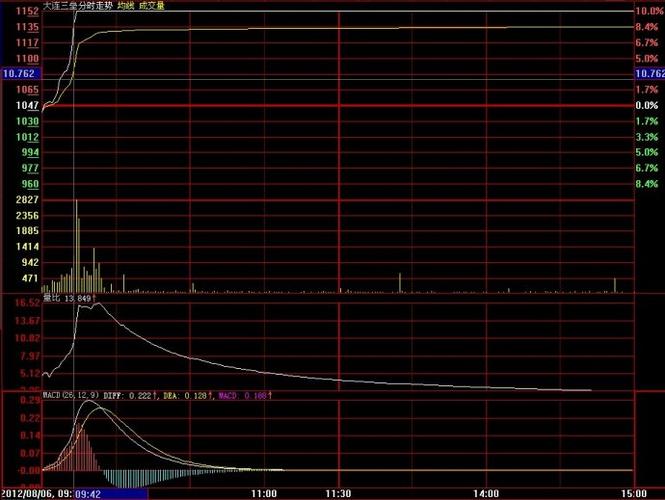Click the 2827 volume axis label

pyautogui.click(x=27, y=199)
